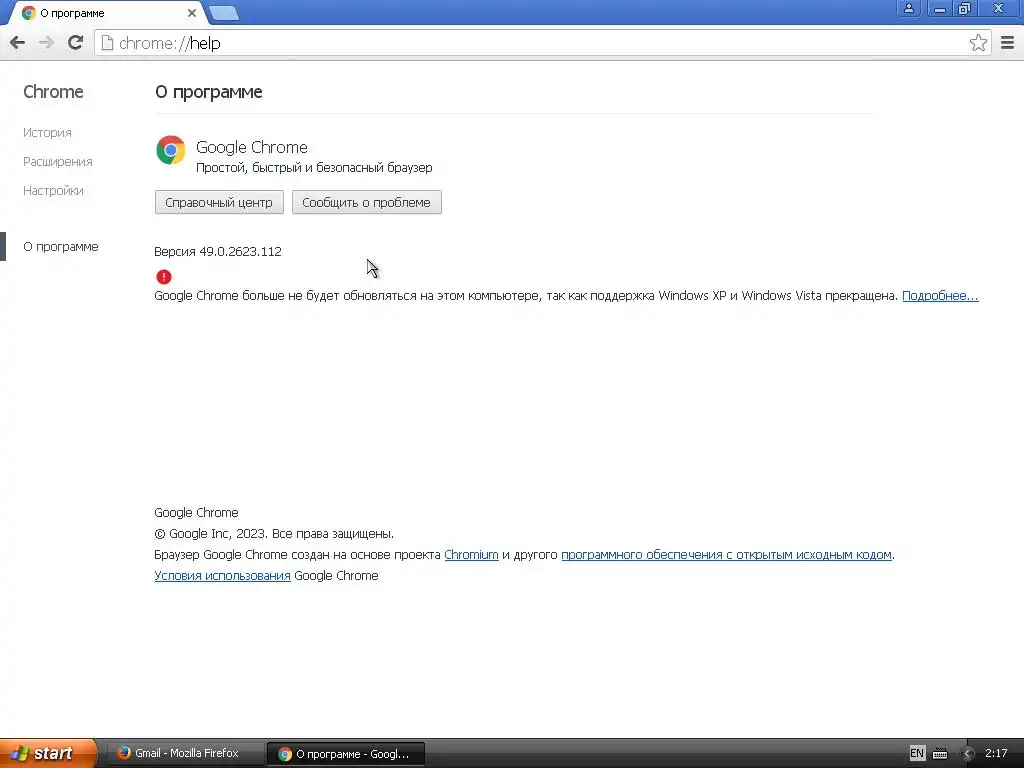1024x768 pixels.
Task: Click the new tab button
Action: click(x=225, y=13)
